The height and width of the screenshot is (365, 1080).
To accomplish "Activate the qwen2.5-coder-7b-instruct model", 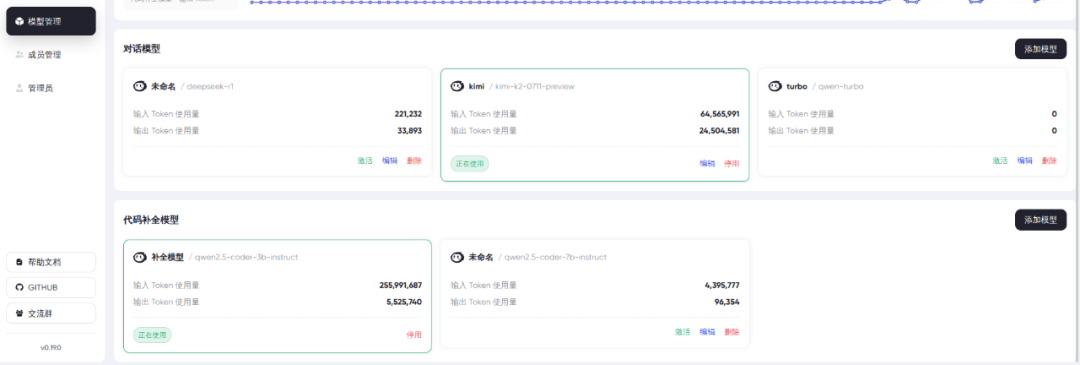I will (x=683, y=331).
